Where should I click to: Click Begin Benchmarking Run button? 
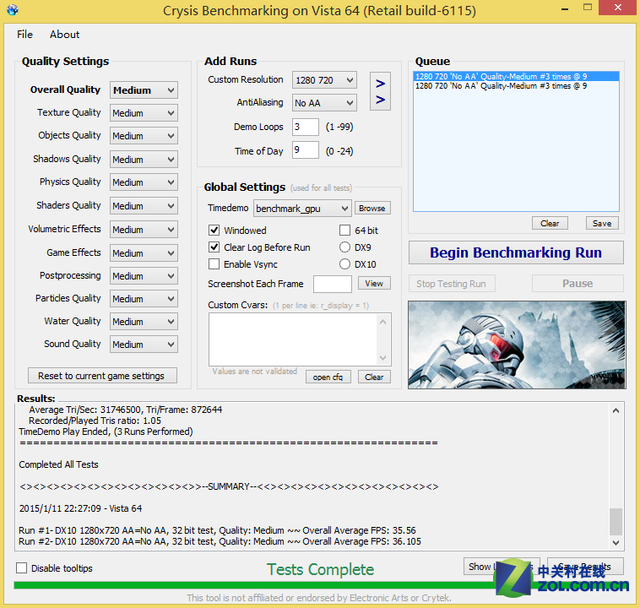point(516,252)
